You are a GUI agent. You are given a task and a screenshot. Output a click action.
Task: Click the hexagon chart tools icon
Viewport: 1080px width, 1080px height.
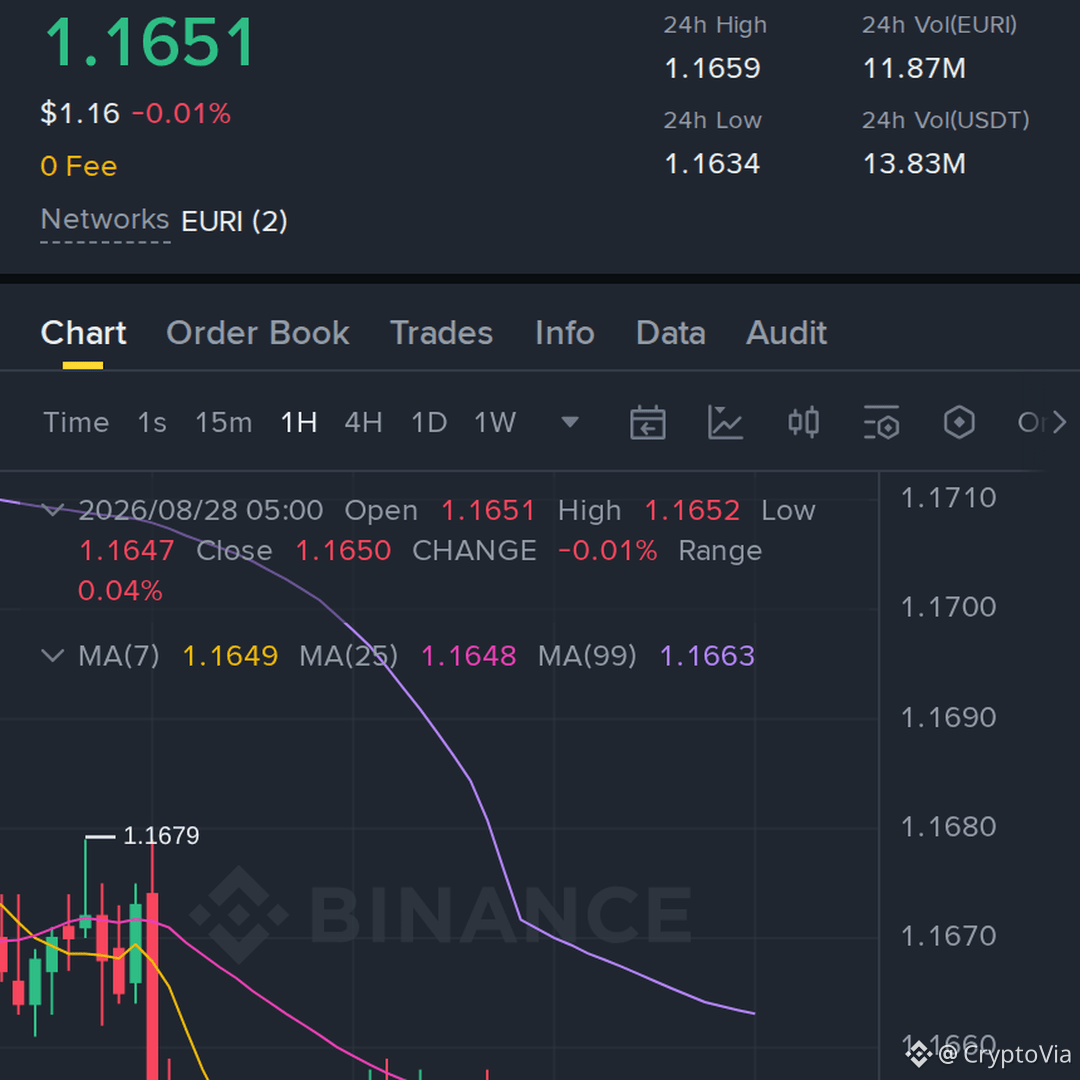(x=959, y=422)
